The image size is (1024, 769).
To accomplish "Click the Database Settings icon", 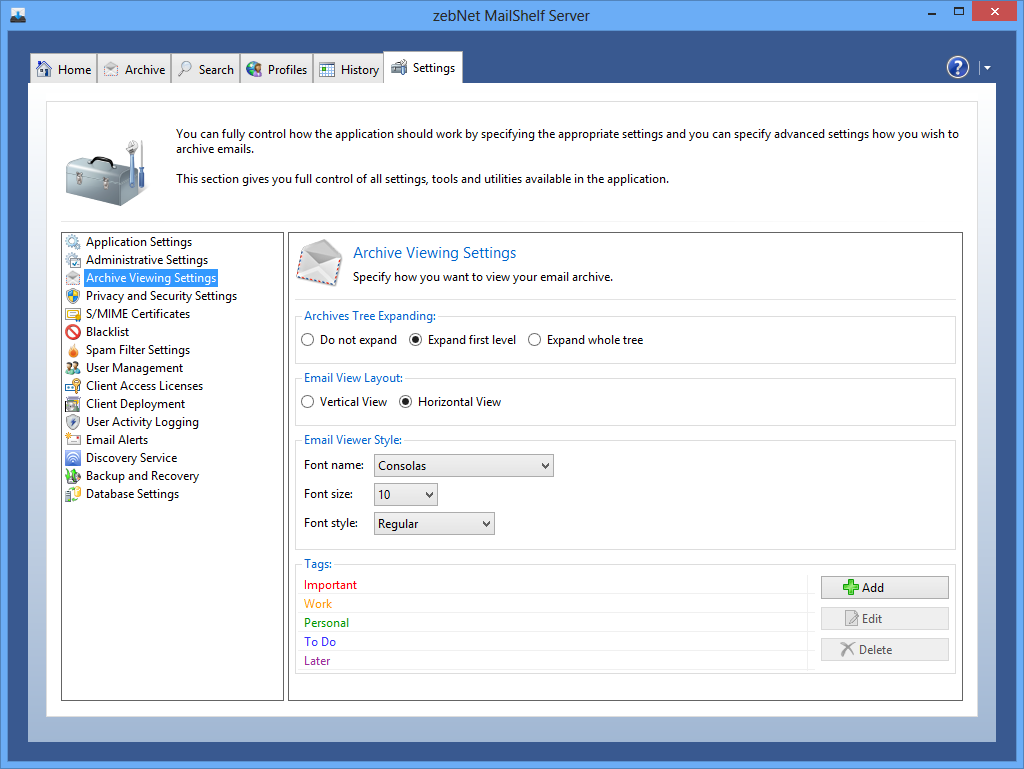I will (73, 494).
